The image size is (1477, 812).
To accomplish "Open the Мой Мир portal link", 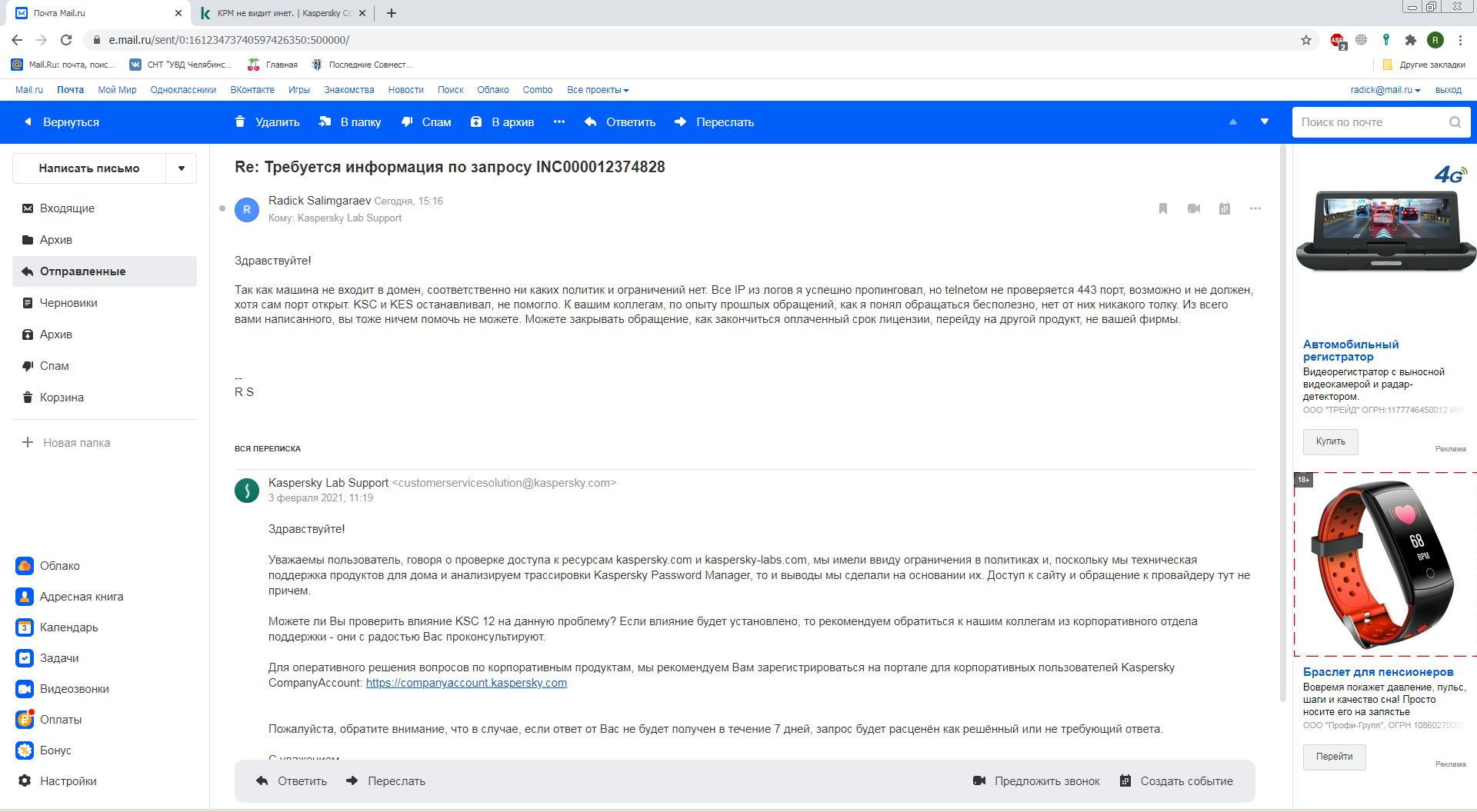I will [x=117, y=90].
